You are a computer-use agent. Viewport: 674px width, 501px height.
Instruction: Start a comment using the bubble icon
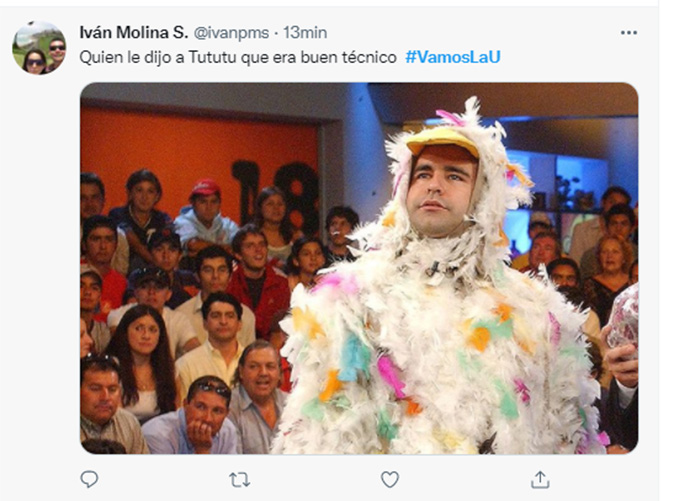[x=89, y=479]
